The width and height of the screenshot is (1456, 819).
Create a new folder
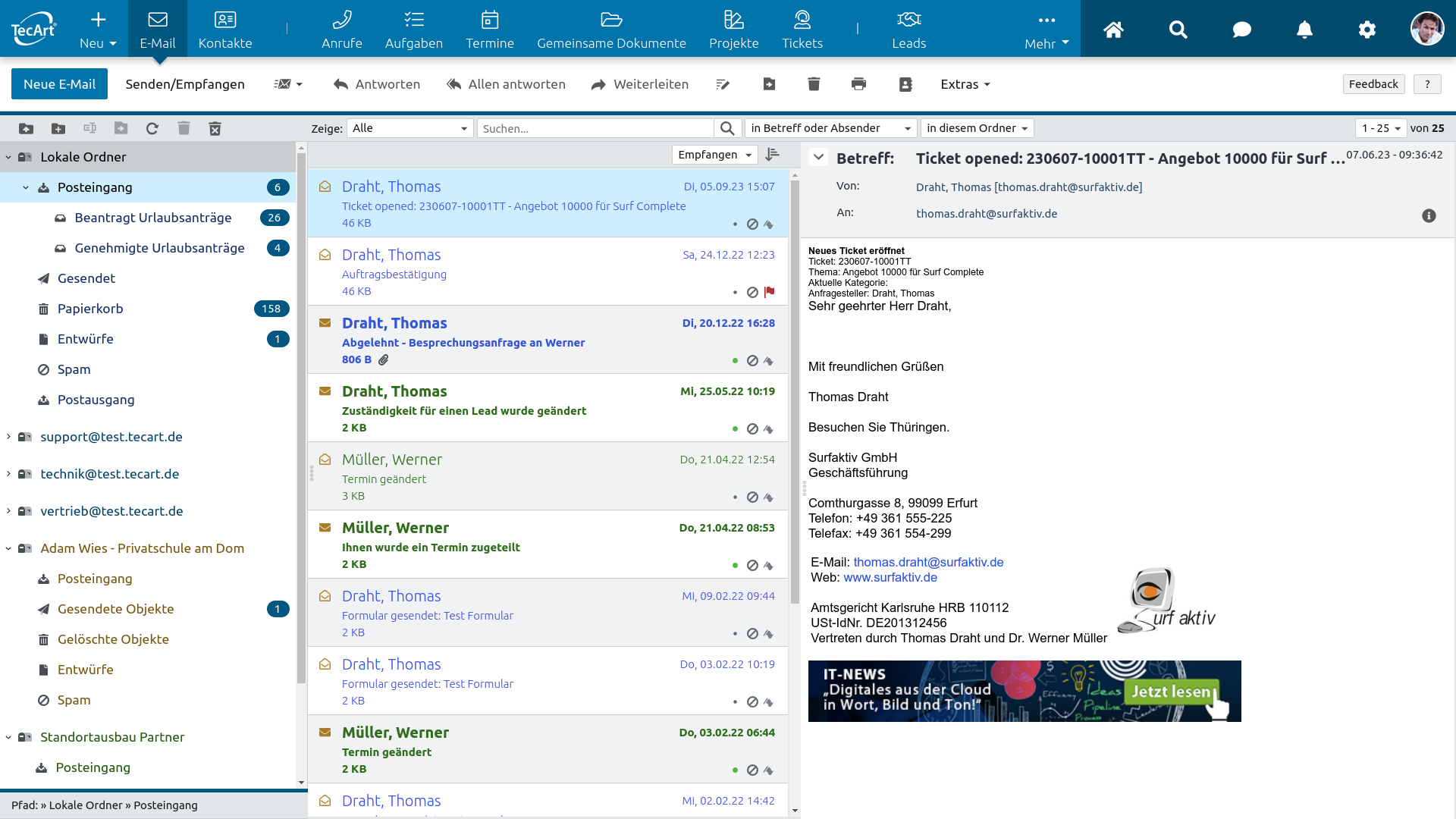pos(58,128)
